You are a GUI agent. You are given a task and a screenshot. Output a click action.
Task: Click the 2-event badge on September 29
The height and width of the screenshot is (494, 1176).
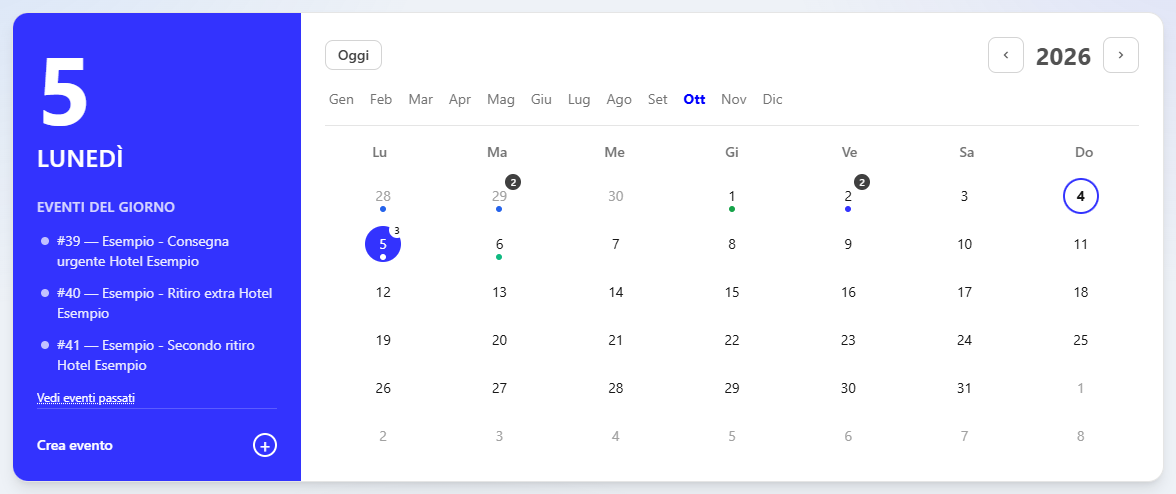(x=513, y=182)
